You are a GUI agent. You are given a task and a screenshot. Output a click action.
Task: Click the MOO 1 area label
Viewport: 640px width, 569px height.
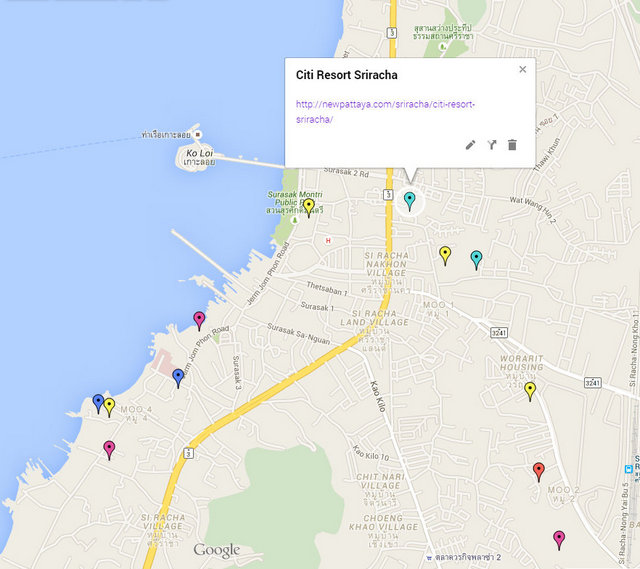click(x=438, y=309)
